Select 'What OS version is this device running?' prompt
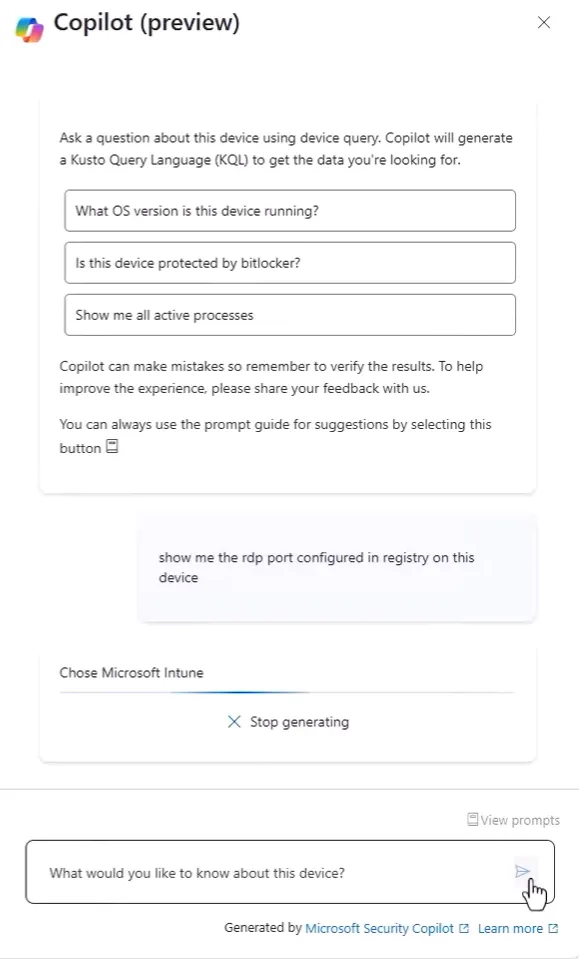This screenshot has height=959, width=579. (290, 211)
